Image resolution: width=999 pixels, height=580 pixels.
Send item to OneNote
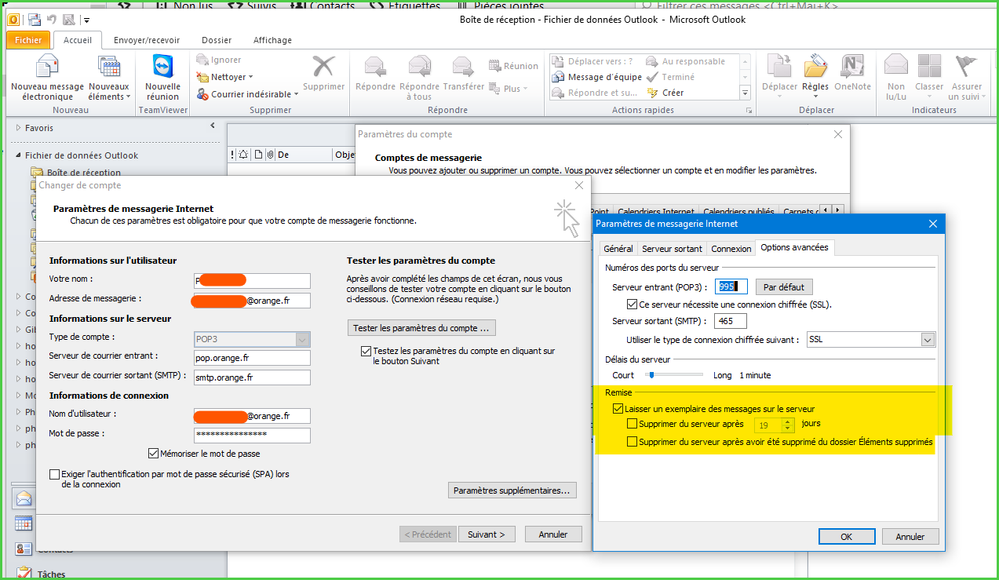852,67
